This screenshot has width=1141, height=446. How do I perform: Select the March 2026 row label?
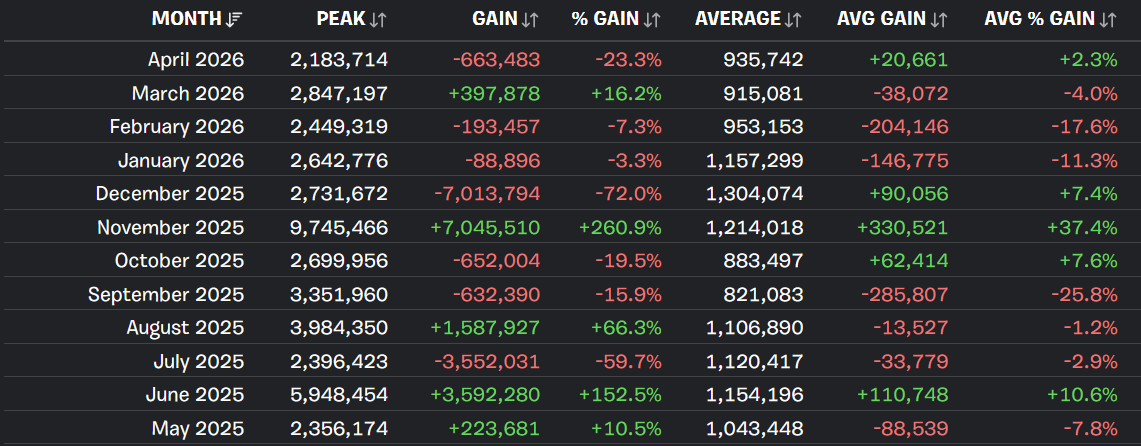188,94
